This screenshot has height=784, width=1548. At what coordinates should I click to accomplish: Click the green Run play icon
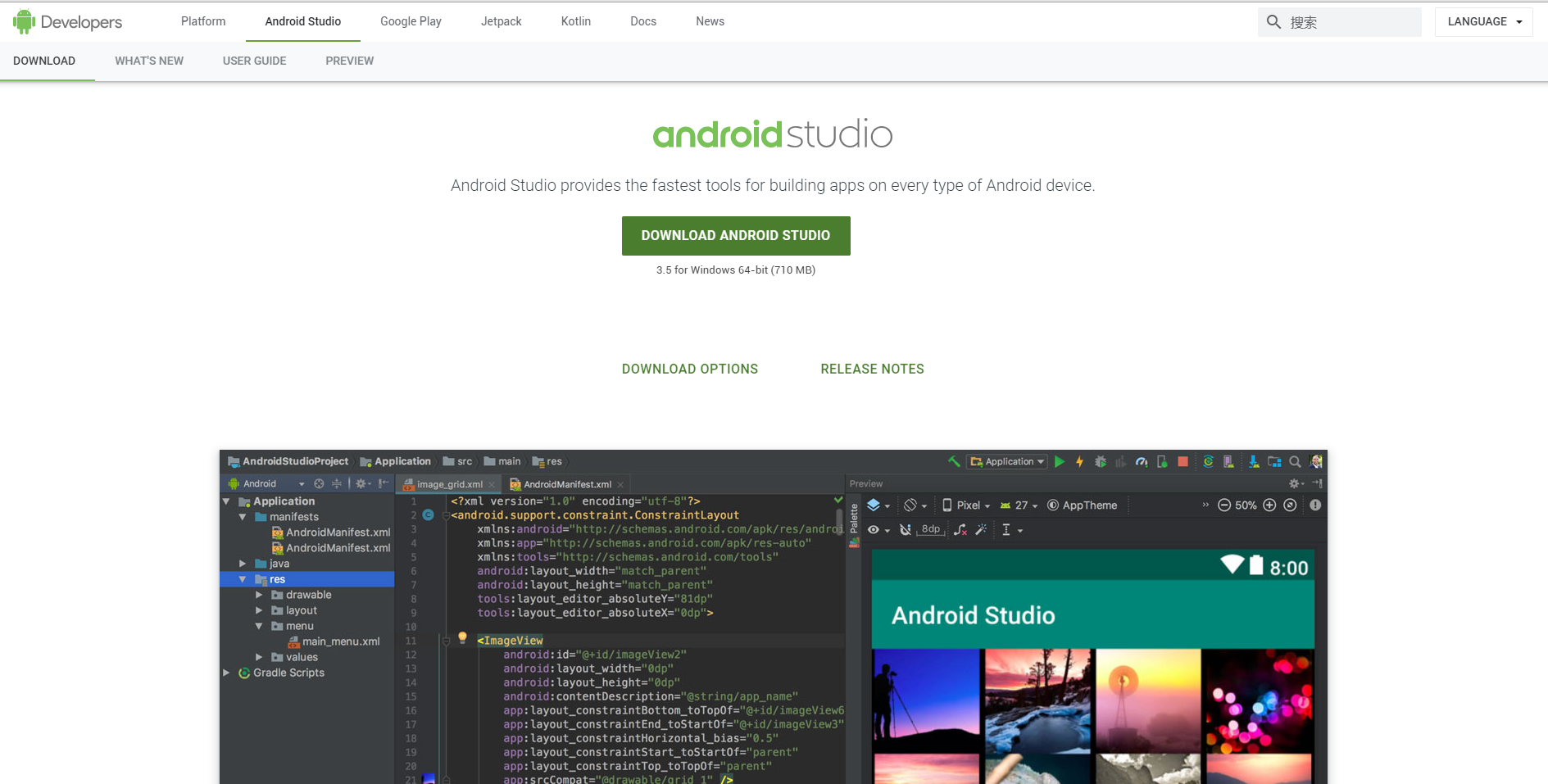(1060, 461)
